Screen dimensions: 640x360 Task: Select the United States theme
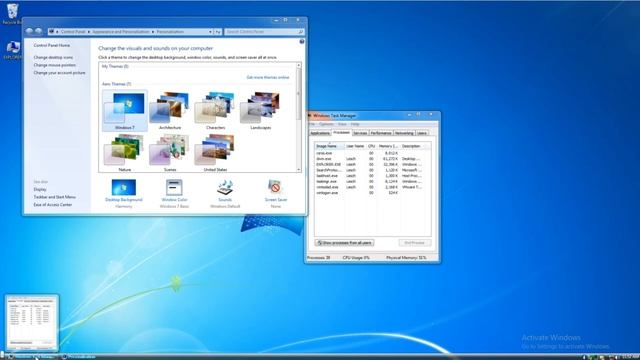[x=216, y=152]
